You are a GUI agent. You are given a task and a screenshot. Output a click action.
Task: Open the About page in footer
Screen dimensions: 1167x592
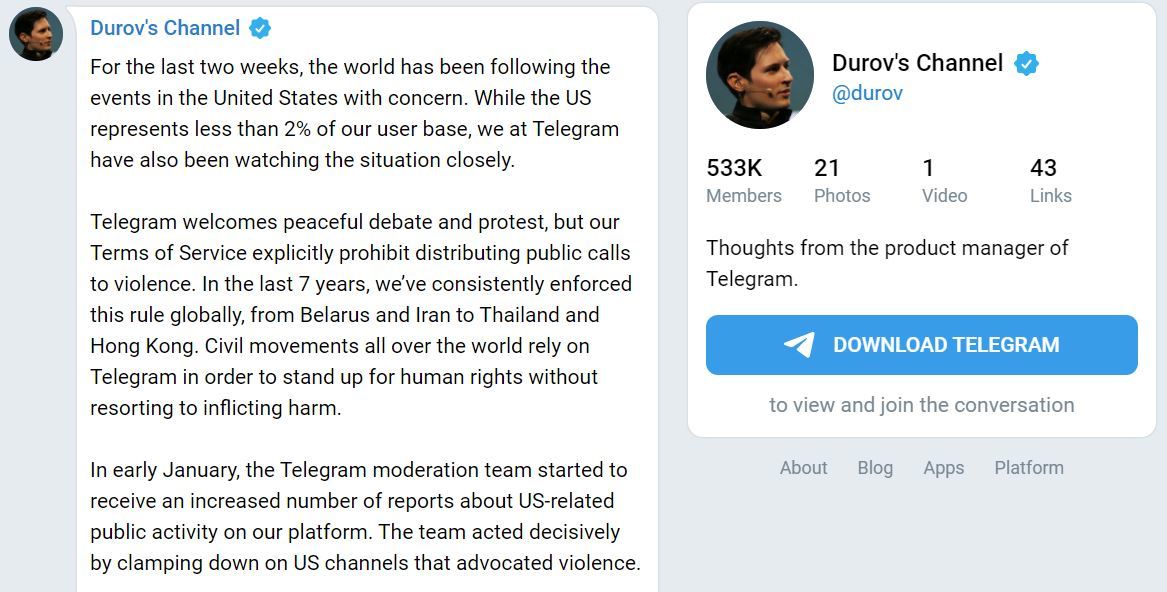click(803, 467)
